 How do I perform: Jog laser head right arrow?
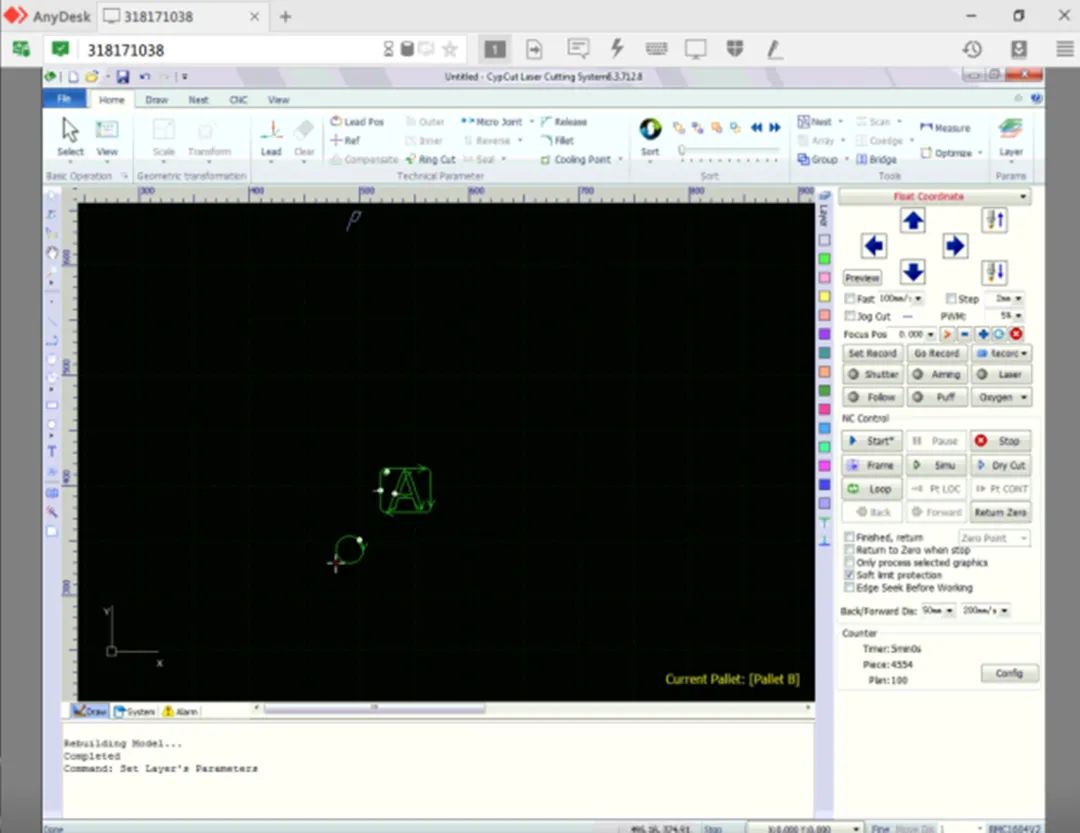click(x=955, y=246)
